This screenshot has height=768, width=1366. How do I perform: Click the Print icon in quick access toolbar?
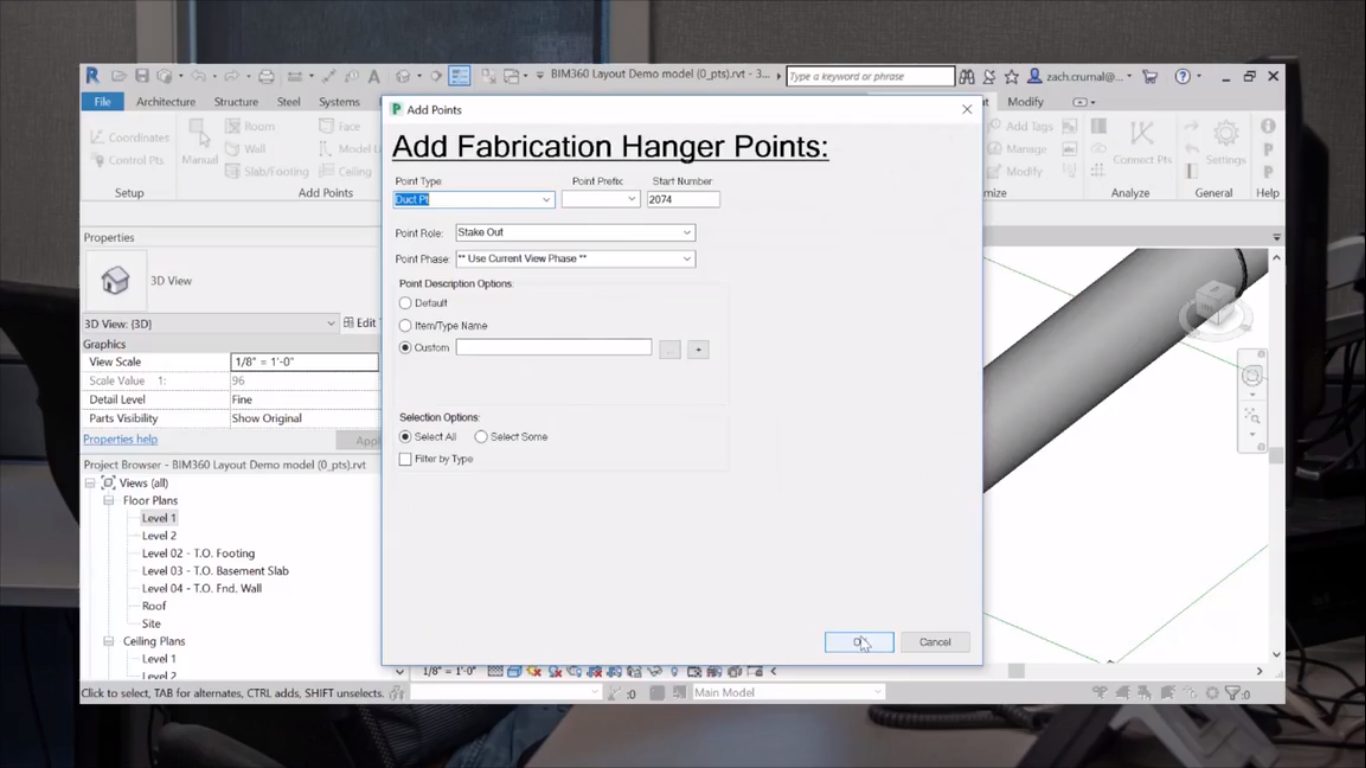[x=266, y=76]
